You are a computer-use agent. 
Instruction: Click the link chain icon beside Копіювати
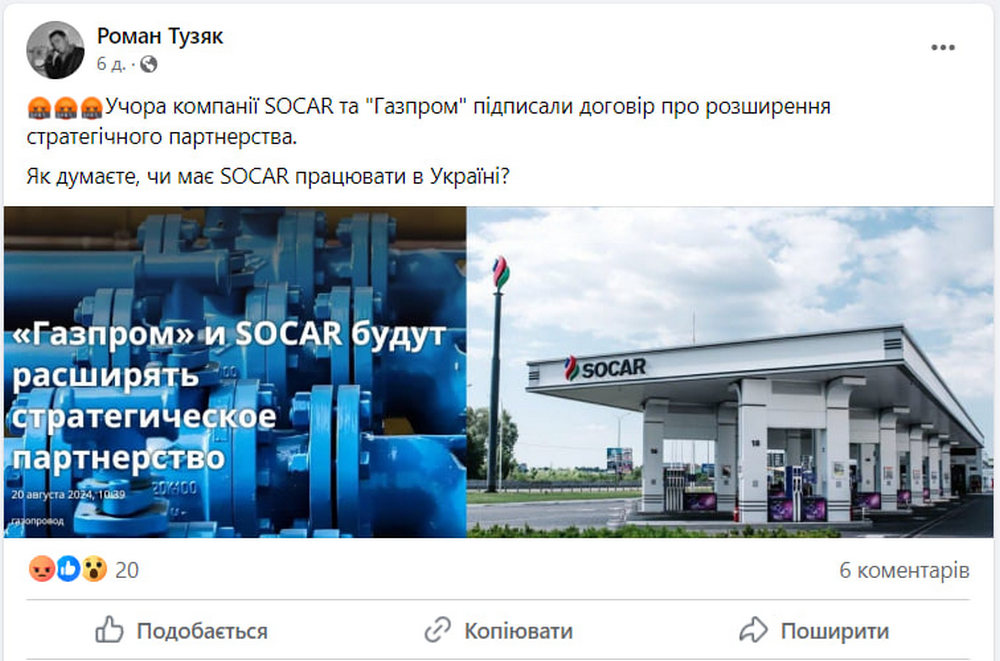tap(438, 630)
